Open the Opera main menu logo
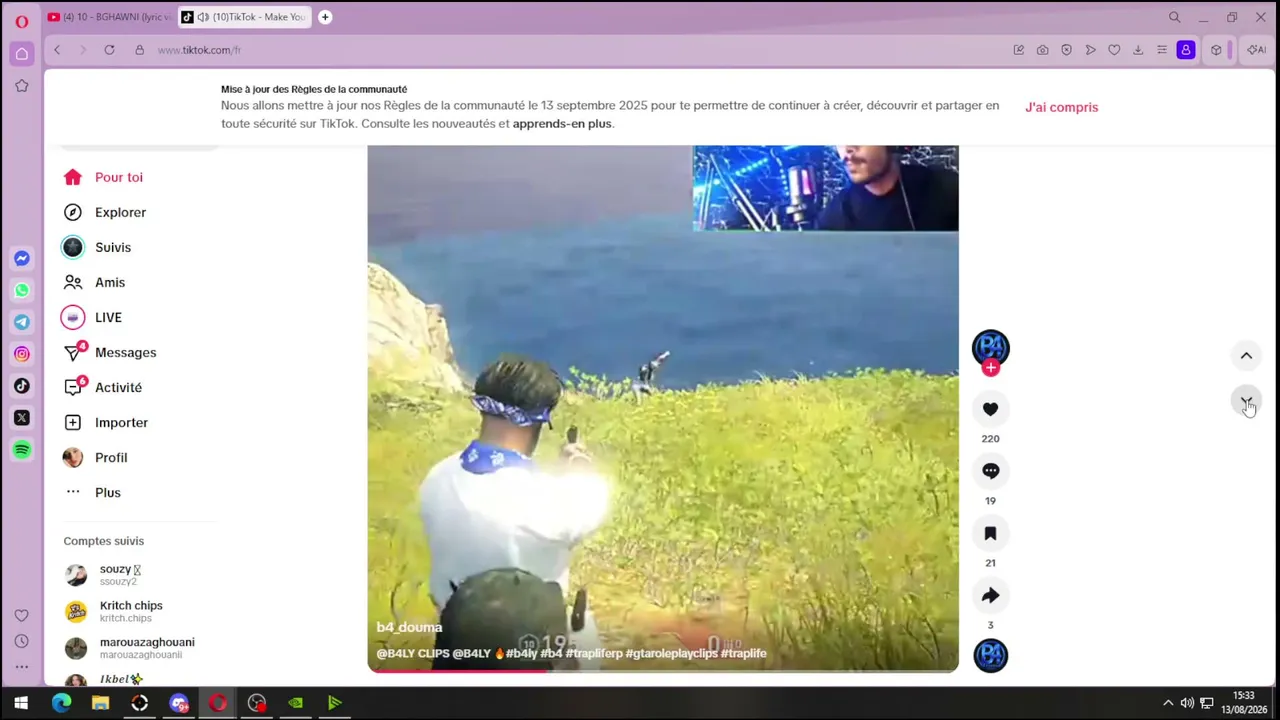The width and height of the screenshot is (1280, 720). [x=21, y=21]
